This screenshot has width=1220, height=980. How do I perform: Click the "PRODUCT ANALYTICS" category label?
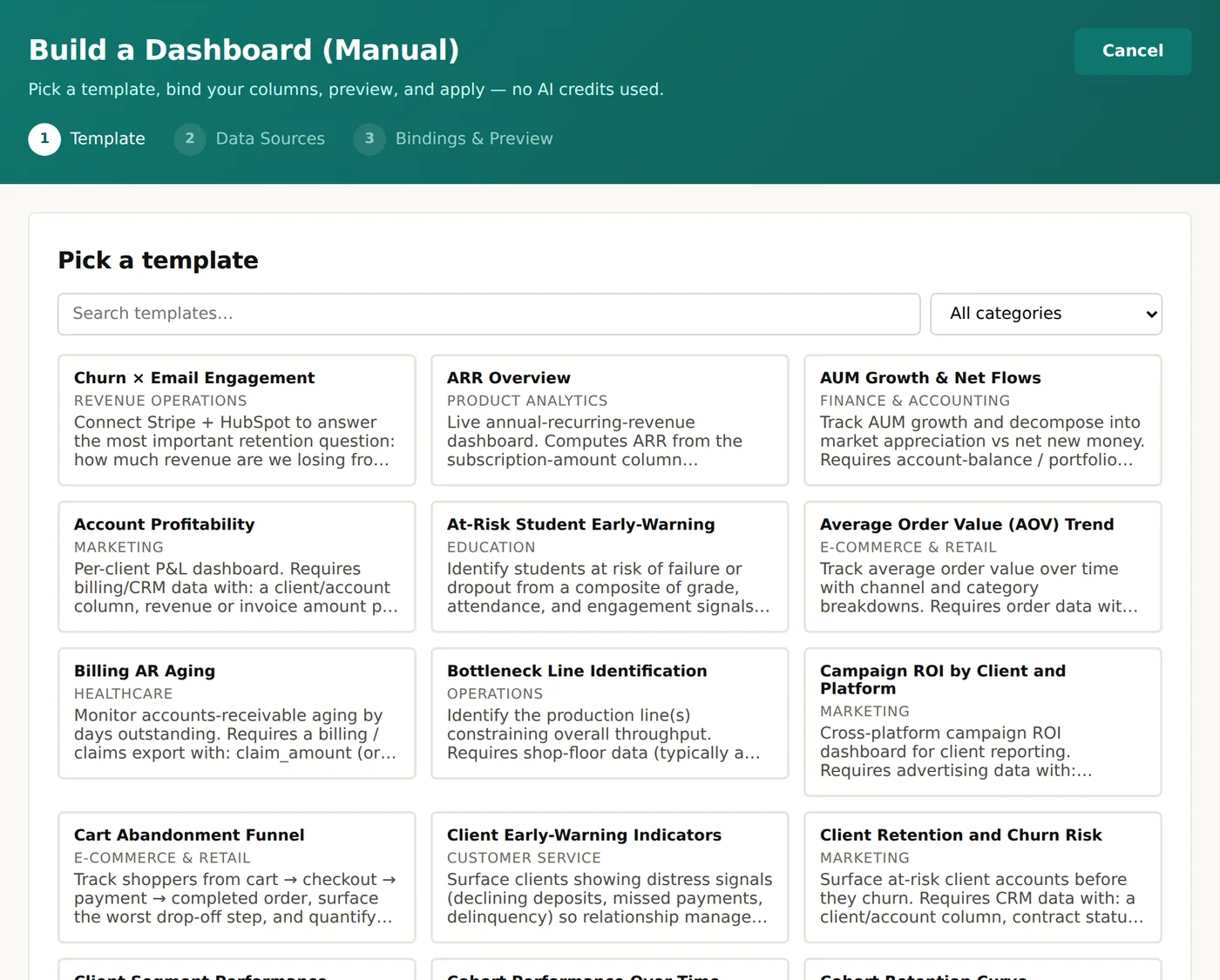[x=527, y=401]
